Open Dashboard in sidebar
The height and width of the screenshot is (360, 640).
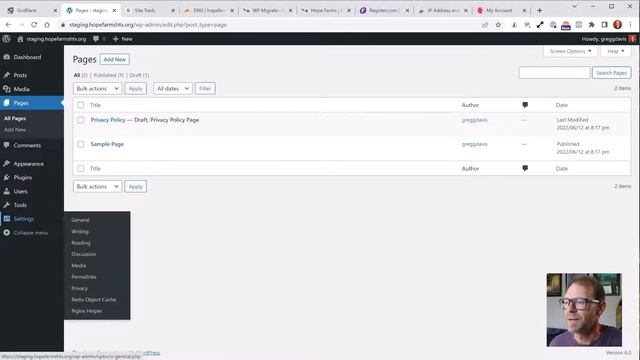pos(27,57)
